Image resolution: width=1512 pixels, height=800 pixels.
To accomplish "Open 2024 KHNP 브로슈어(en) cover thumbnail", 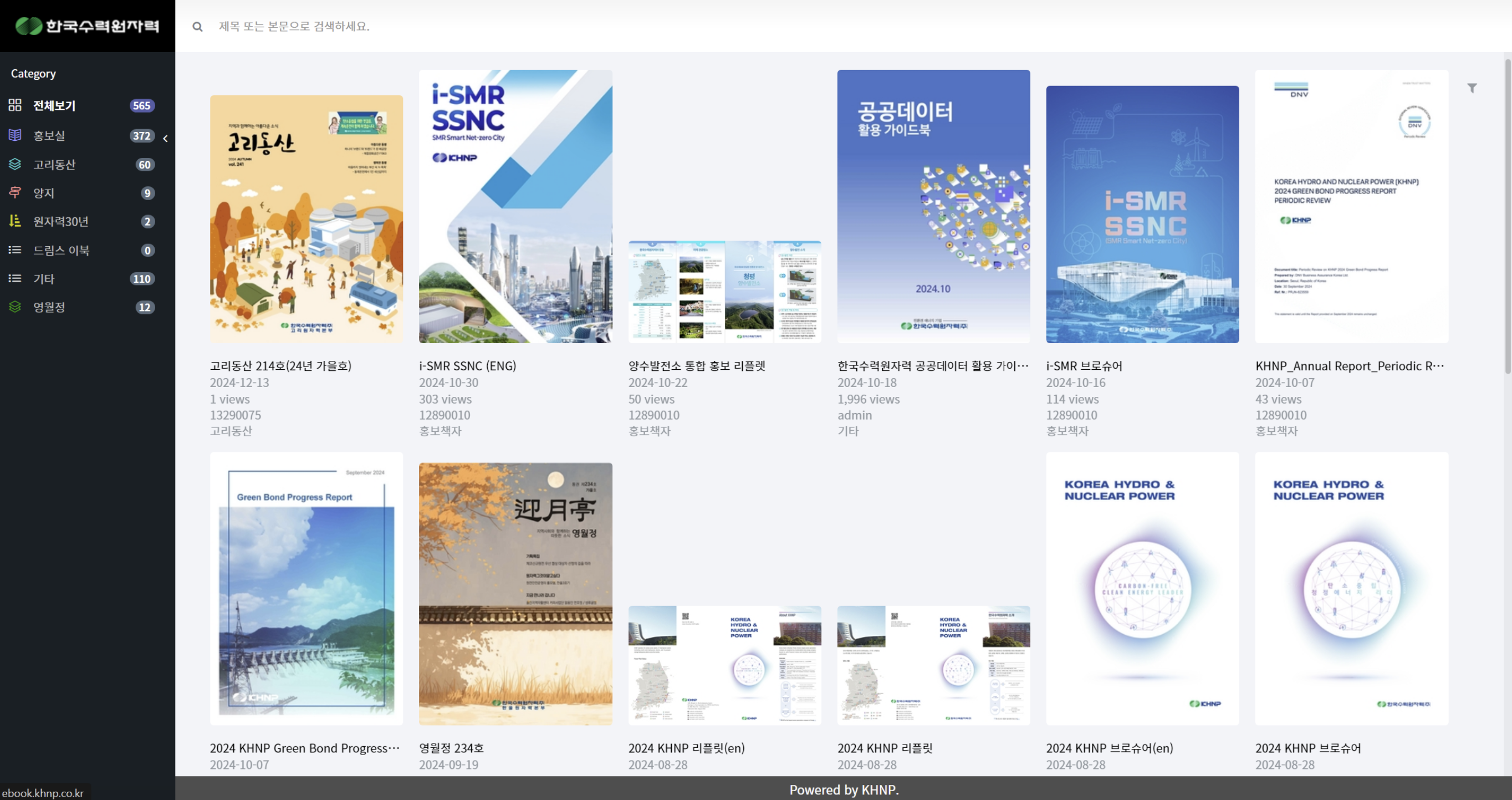I will pyautogui.click(x=1142, y=589).
